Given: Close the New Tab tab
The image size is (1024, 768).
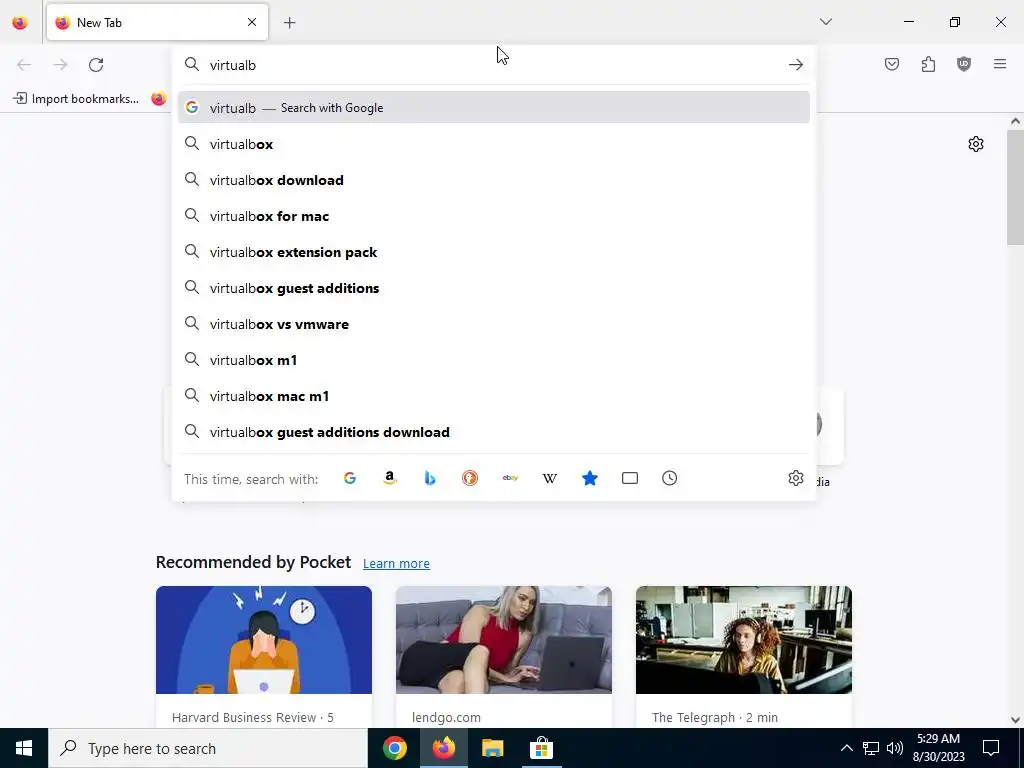Looking at the screenshot, I should pos(252,22).
